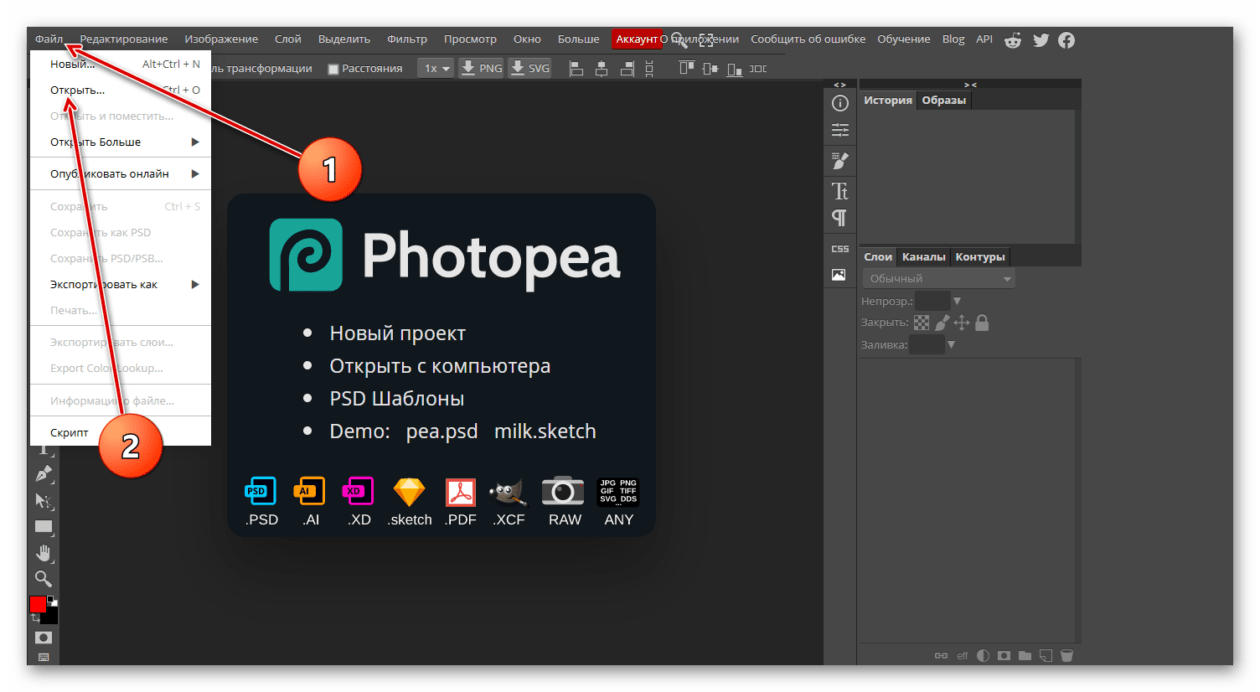
Task: Click the Новый проект link
Action: [398, 334]
